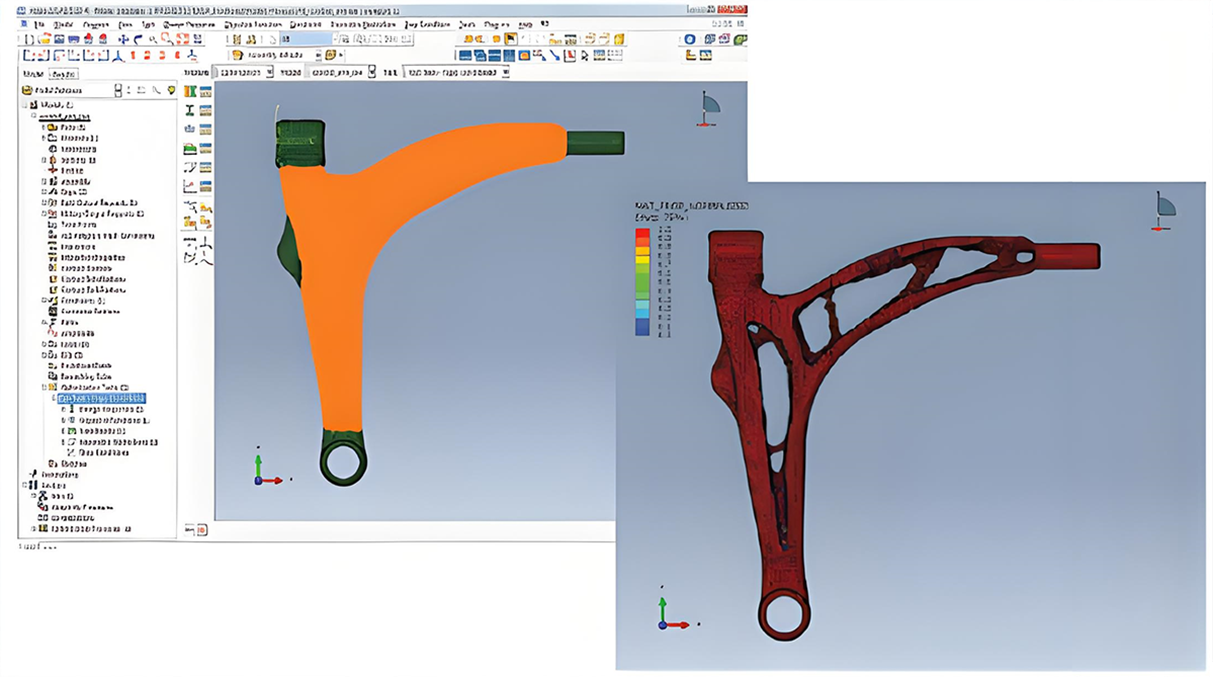Select the highlighted optimization task in tree
The height and width of the screenshot is (677, 1213).
pos(102,398)
